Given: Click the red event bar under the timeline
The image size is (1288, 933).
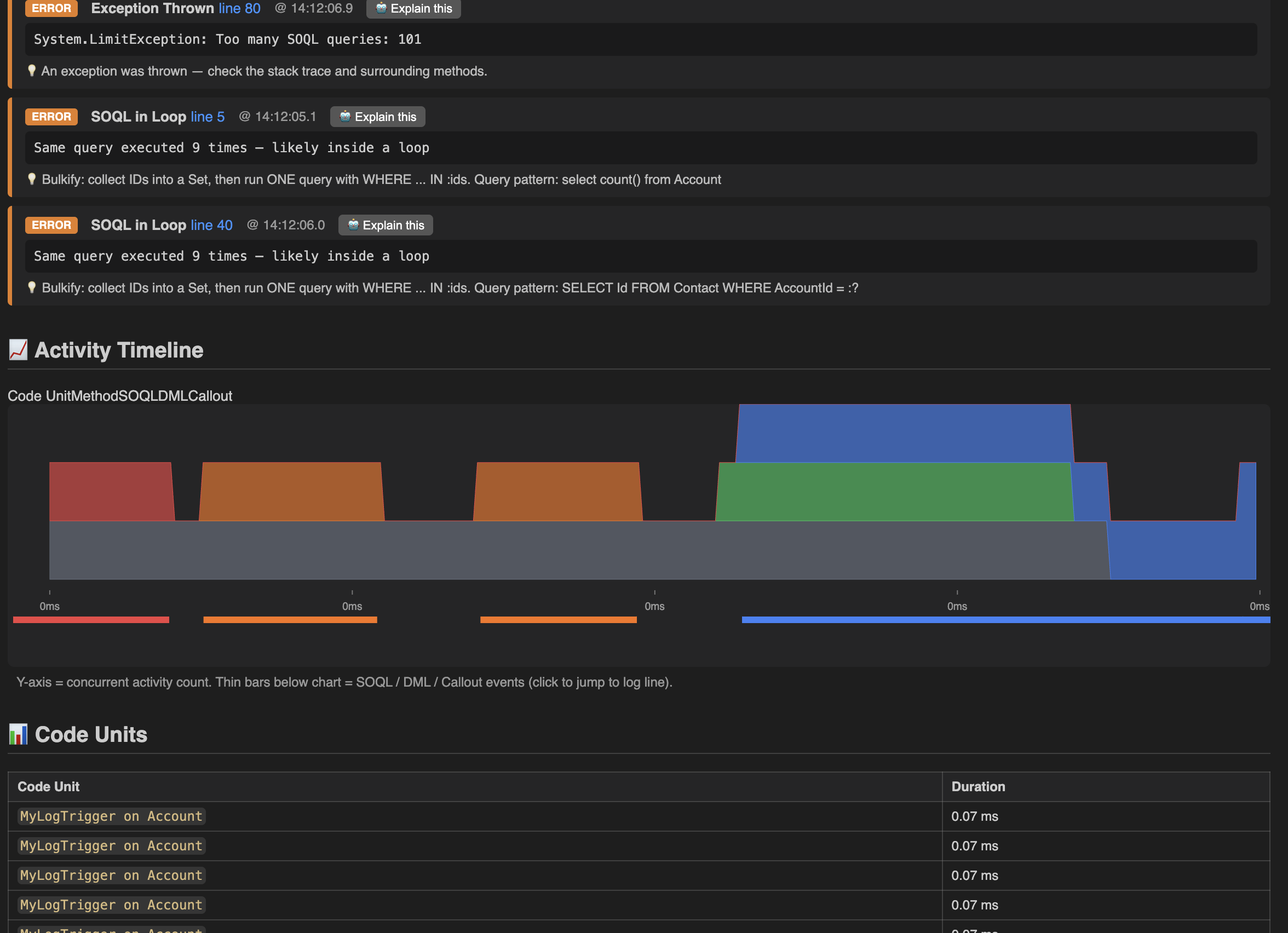Looking at the screenshot, I should [x=91, y=620].
